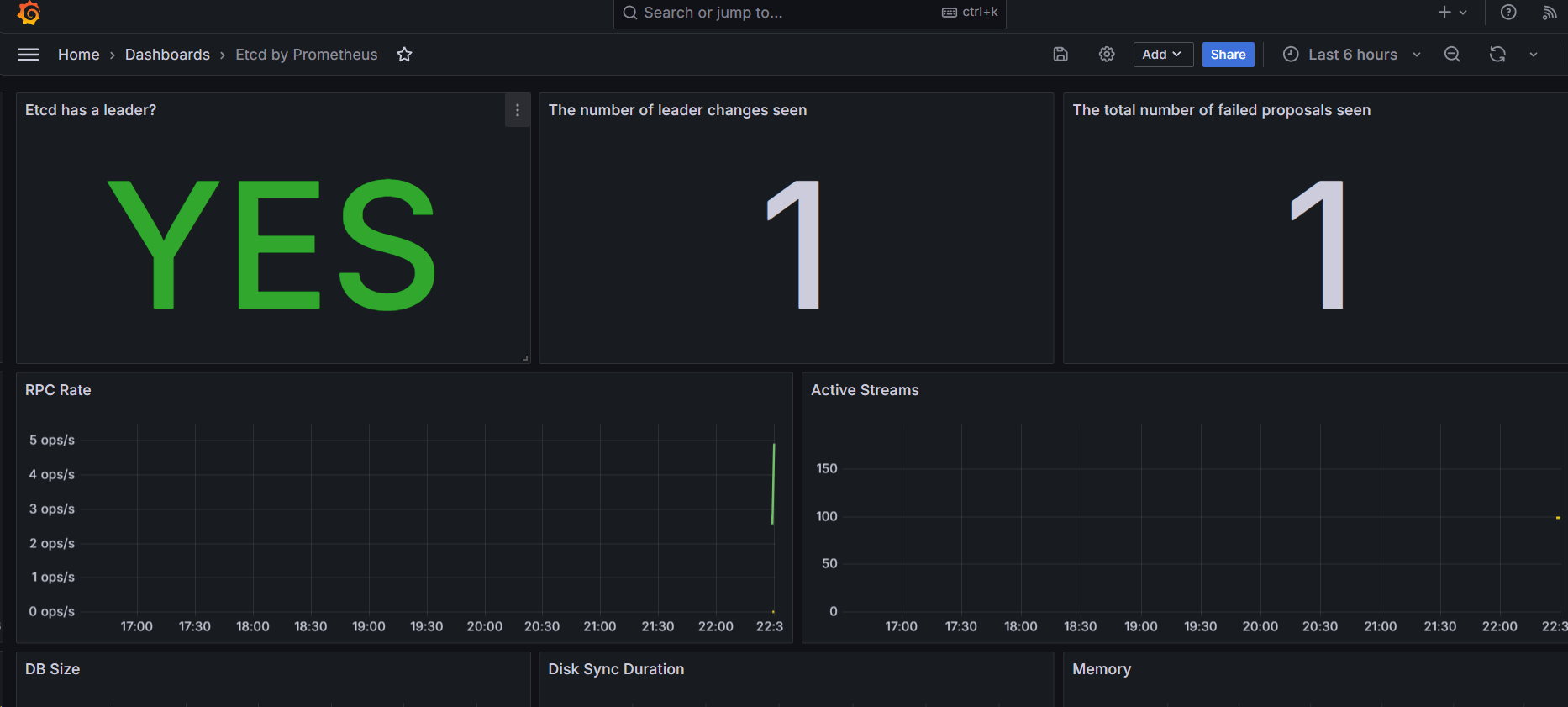The image size is (1568, 707).
Task: Click the Disk Sync Duration panel title
Action: pyautogui.click(x=616, y=669)
